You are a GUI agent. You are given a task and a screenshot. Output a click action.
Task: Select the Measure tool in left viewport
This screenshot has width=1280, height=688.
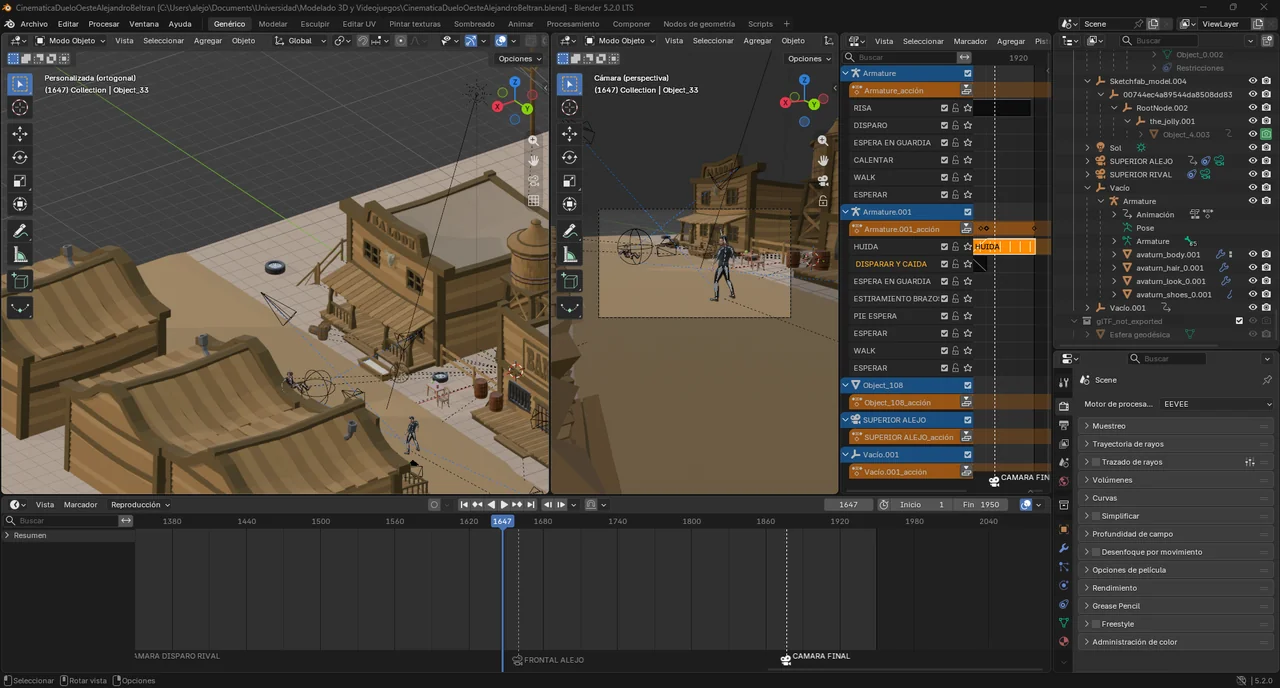(x=20, y=255)
